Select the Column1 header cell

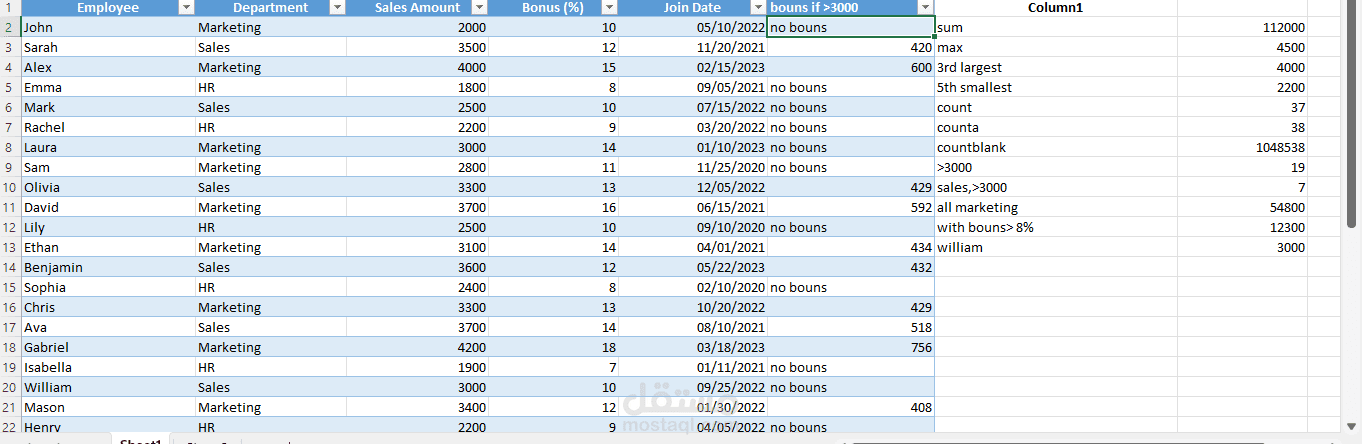[1056, 7]
